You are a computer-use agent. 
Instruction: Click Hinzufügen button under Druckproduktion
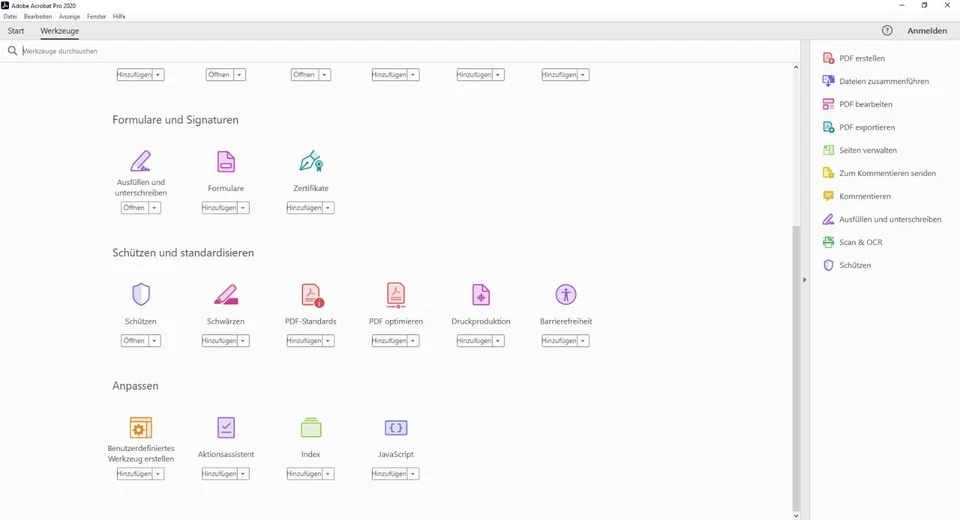474,341
